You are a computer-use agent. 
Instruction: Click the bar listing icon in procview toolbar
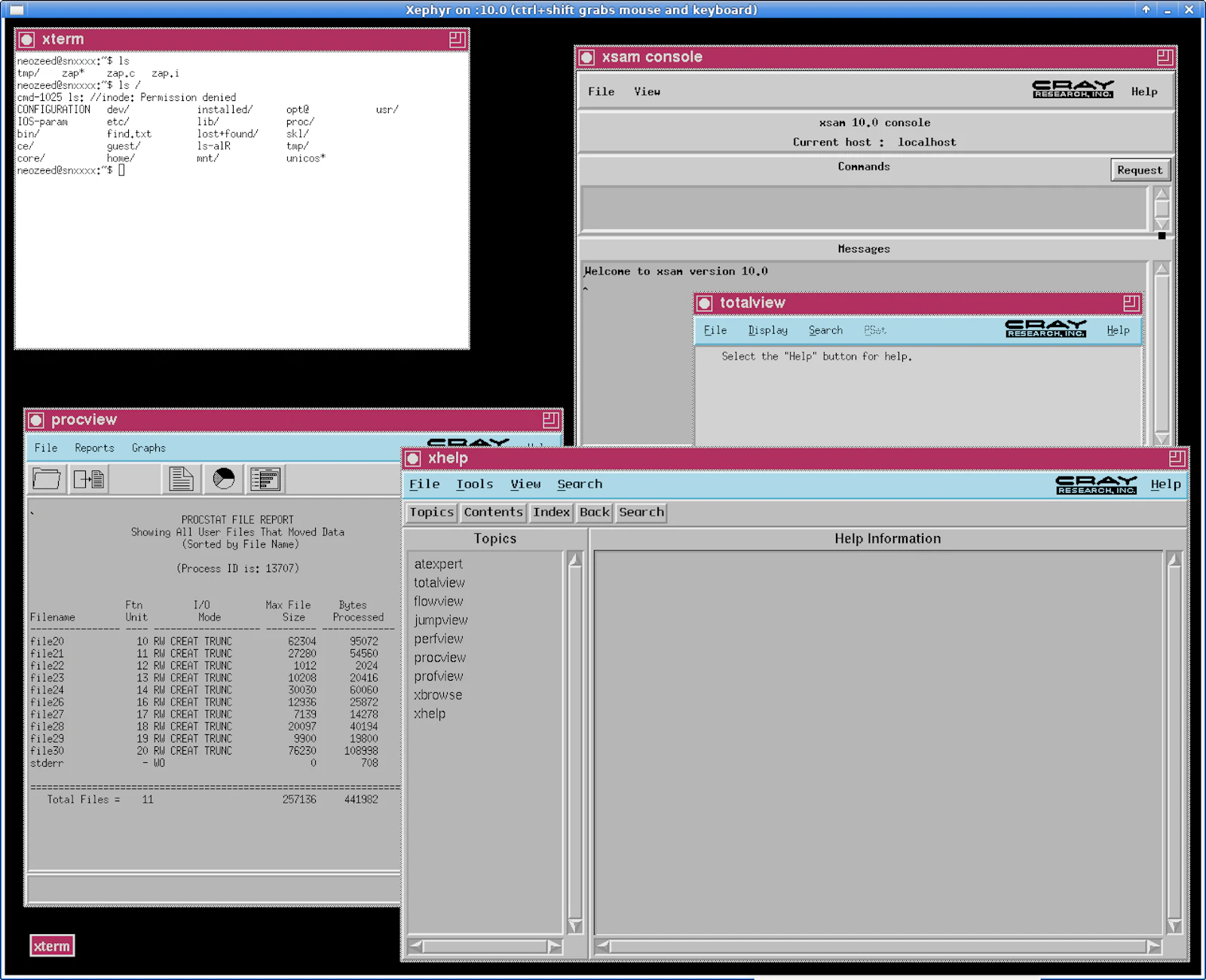pos(265,479)
